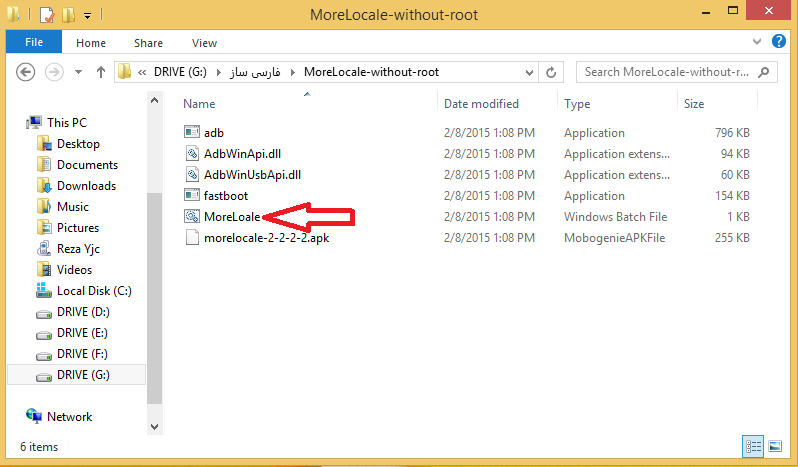This screenshot has width=798, height=467.
Task: Open address bar history dropdown
Action: coord(529,72)
